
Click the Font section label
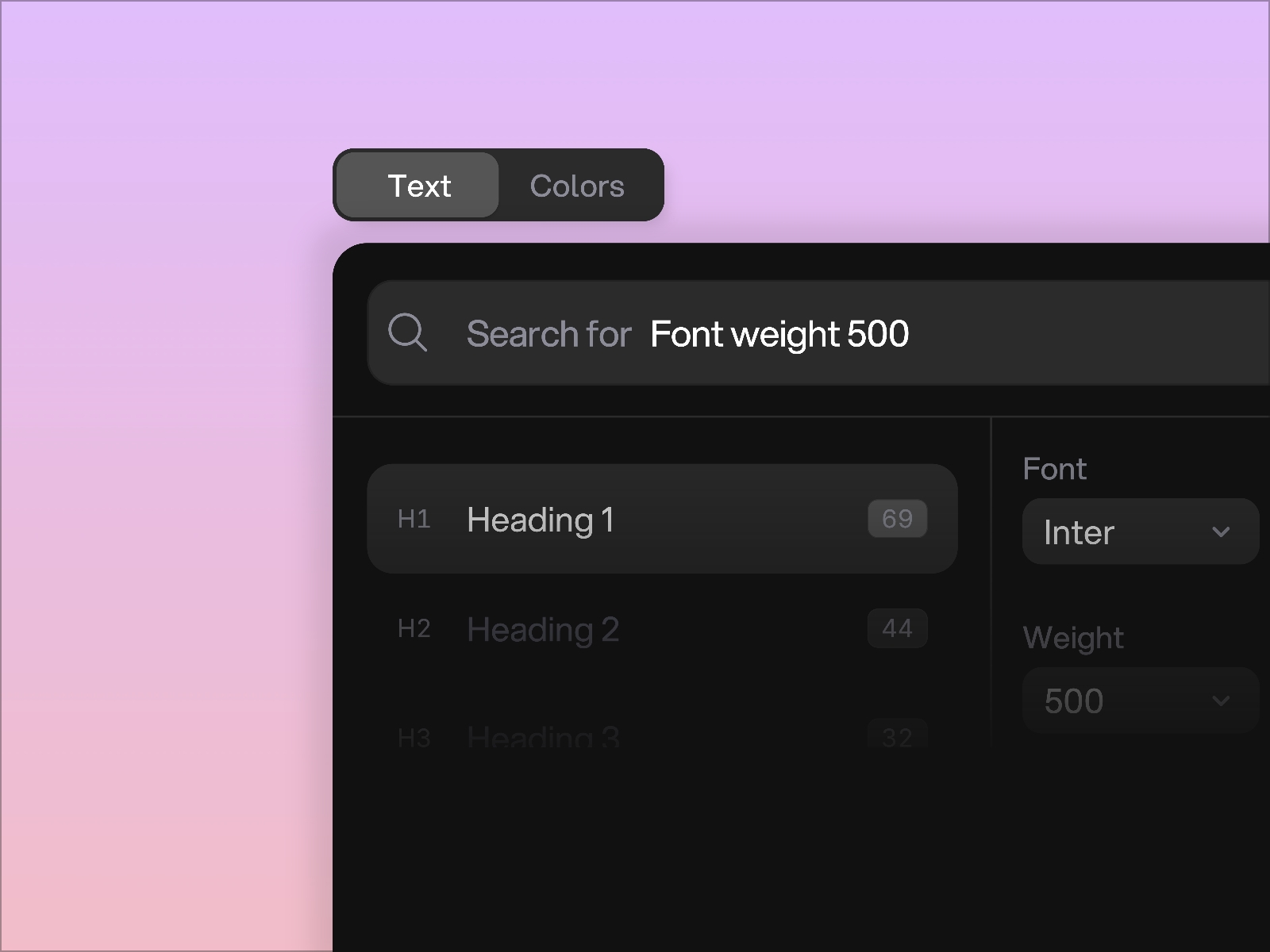[1054, 469]
